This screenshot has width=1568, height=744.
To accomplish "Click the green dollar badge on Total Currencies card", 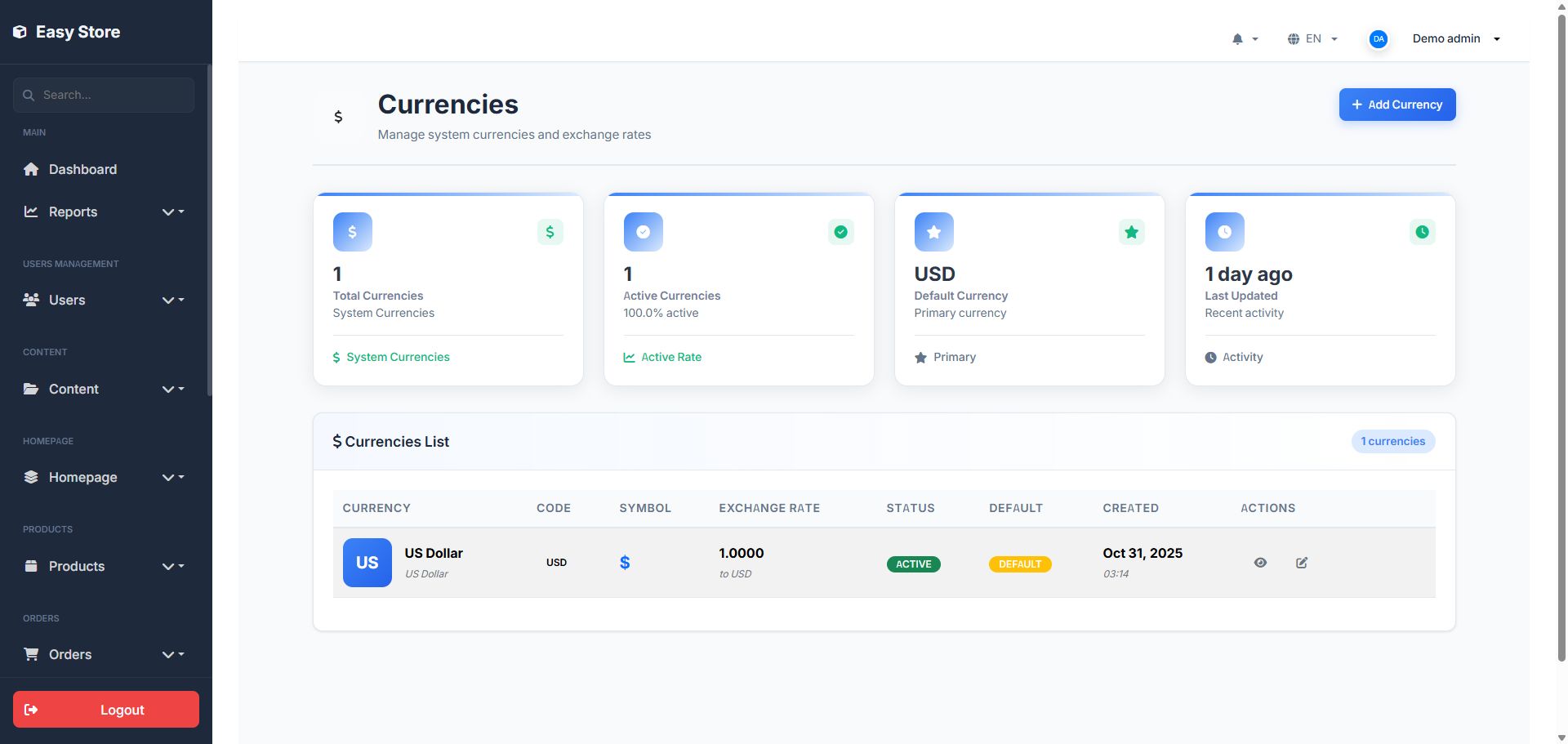I will click(x=550, y=232).
